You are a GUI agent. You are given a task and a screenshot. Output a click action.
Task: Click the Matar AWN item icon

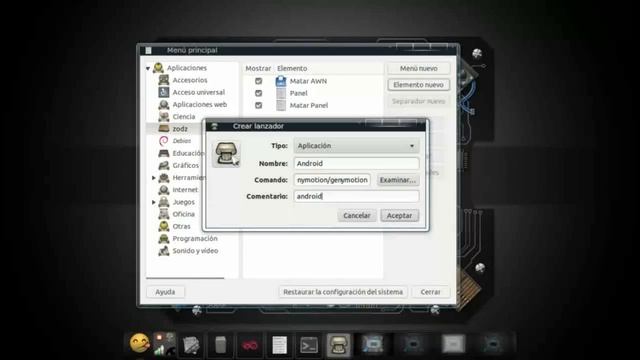[x=281, y=81]
